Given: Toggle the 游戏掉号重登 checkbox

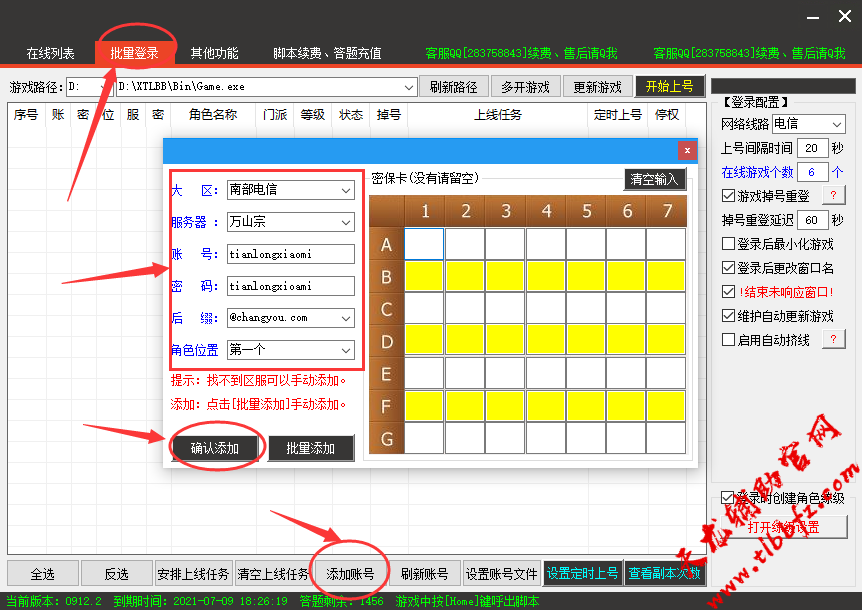Looking at the screenshot, I should (x=728, y=196).
